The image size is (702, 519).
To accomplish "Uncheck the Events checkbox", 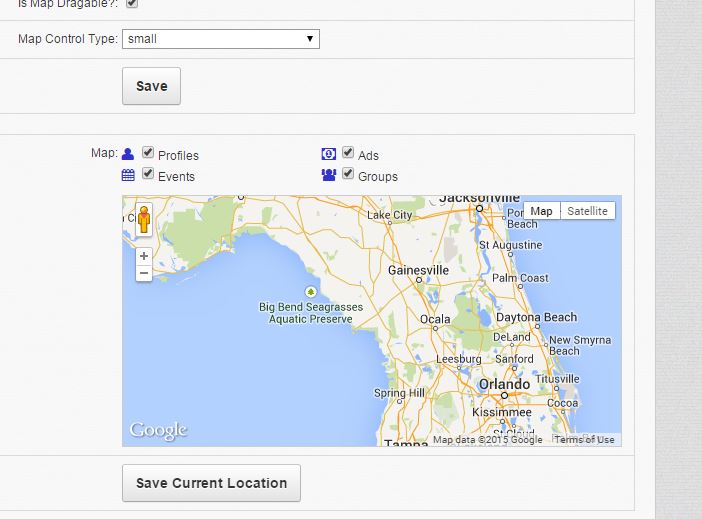I will pyautogui.click(x=148, y=174).
